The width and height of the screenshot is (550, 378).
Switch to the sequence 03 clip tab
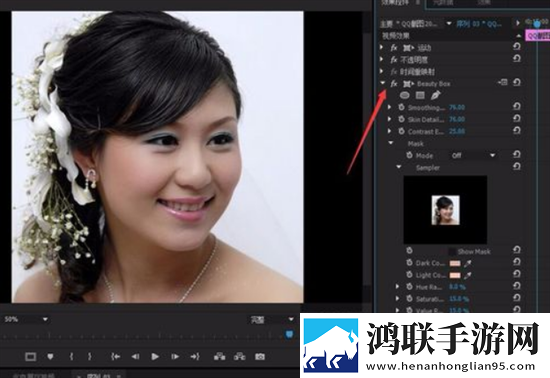click(479, 24)
